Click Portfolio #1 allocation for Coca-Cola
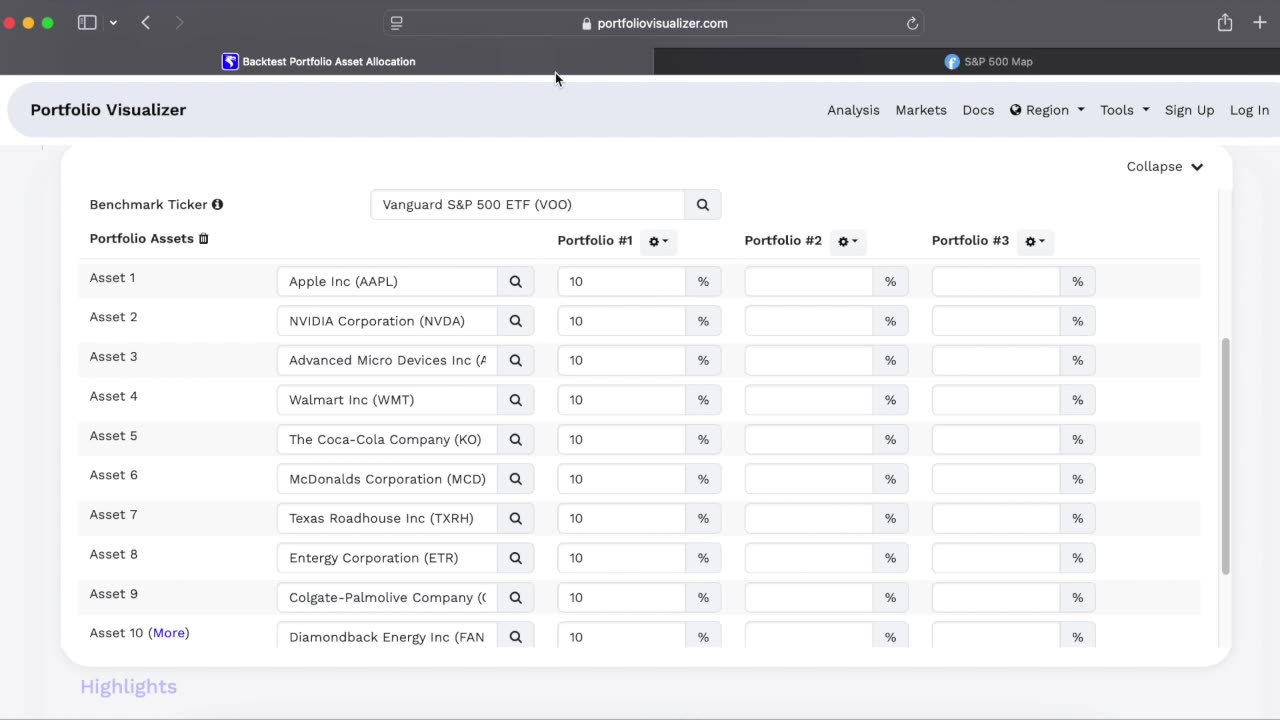This screenshot has height=720, width=1280. (x=622, y=439)
